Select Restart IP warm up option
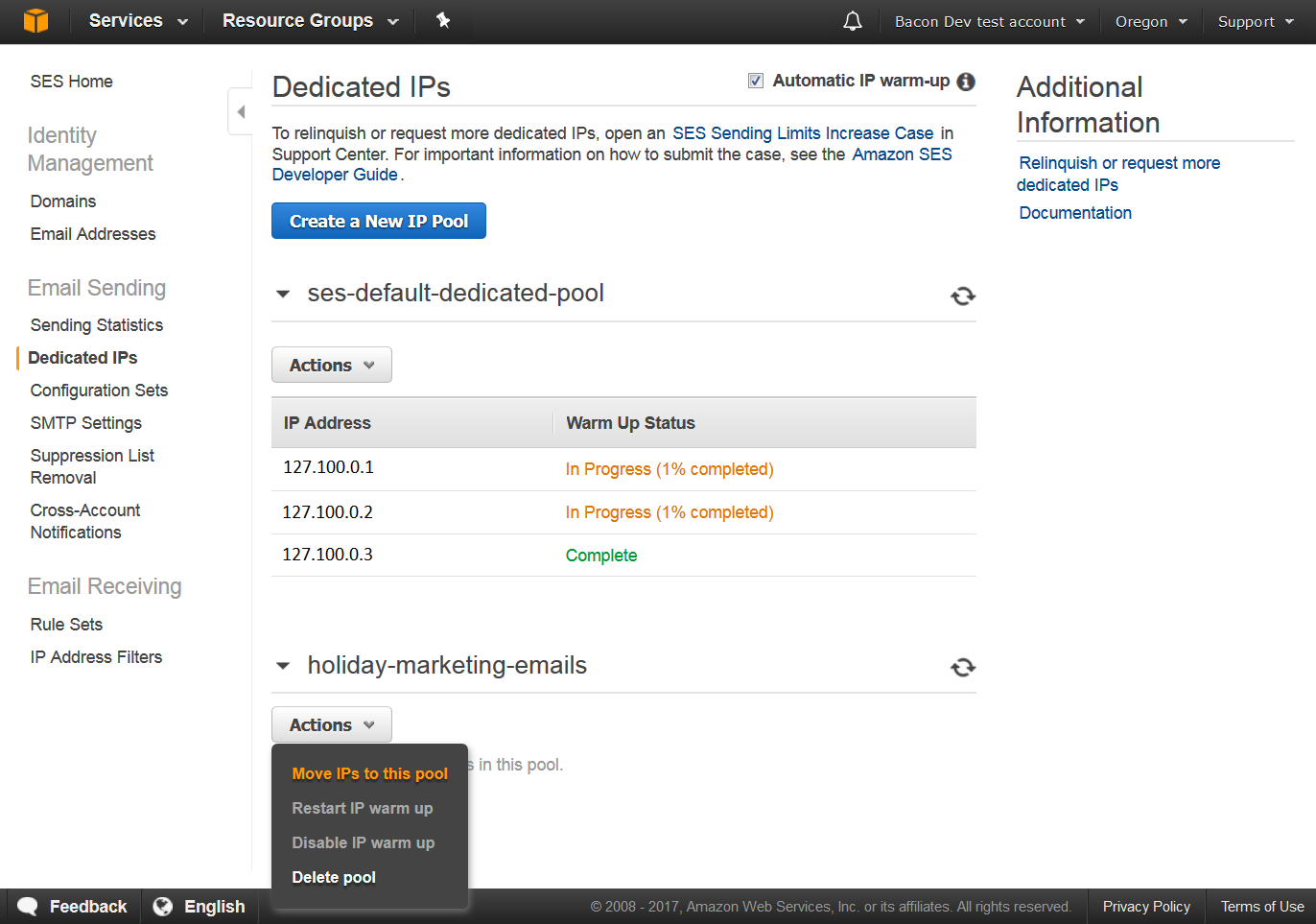 click(363, 808)
